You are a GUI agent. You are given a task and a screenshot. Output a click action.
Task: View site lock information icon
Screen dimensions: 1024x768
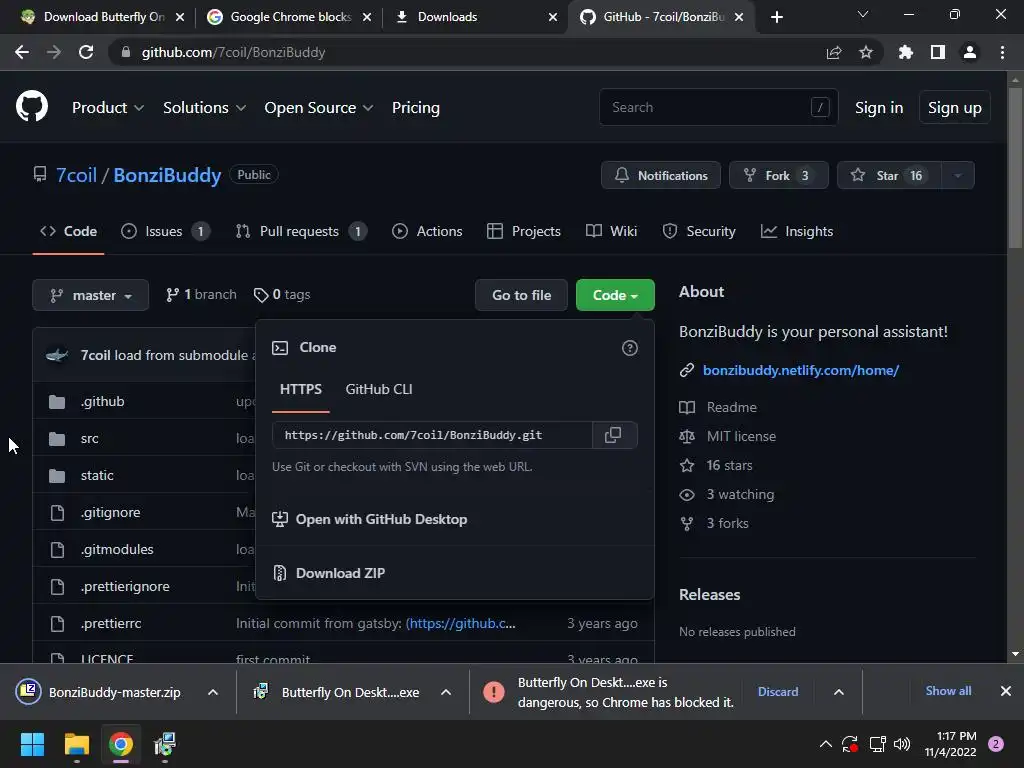pos(125,52)
